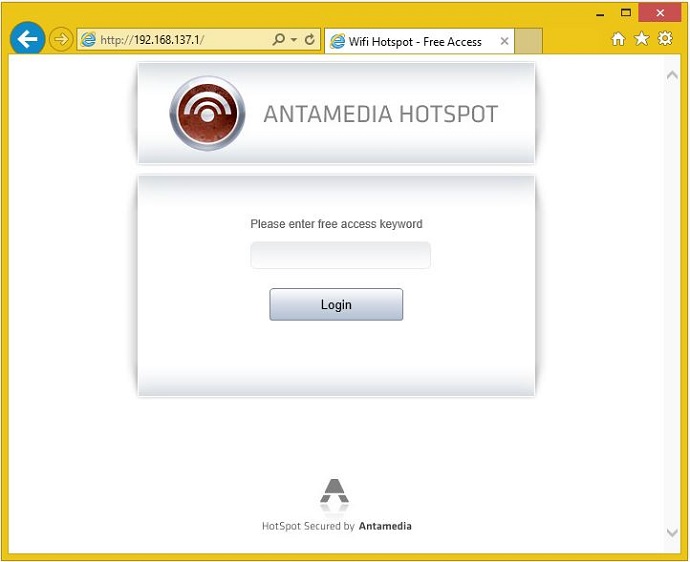Open the address bar dropdown arrow
The width and height of the screenshot is (690, 562).
pos(294,40)
